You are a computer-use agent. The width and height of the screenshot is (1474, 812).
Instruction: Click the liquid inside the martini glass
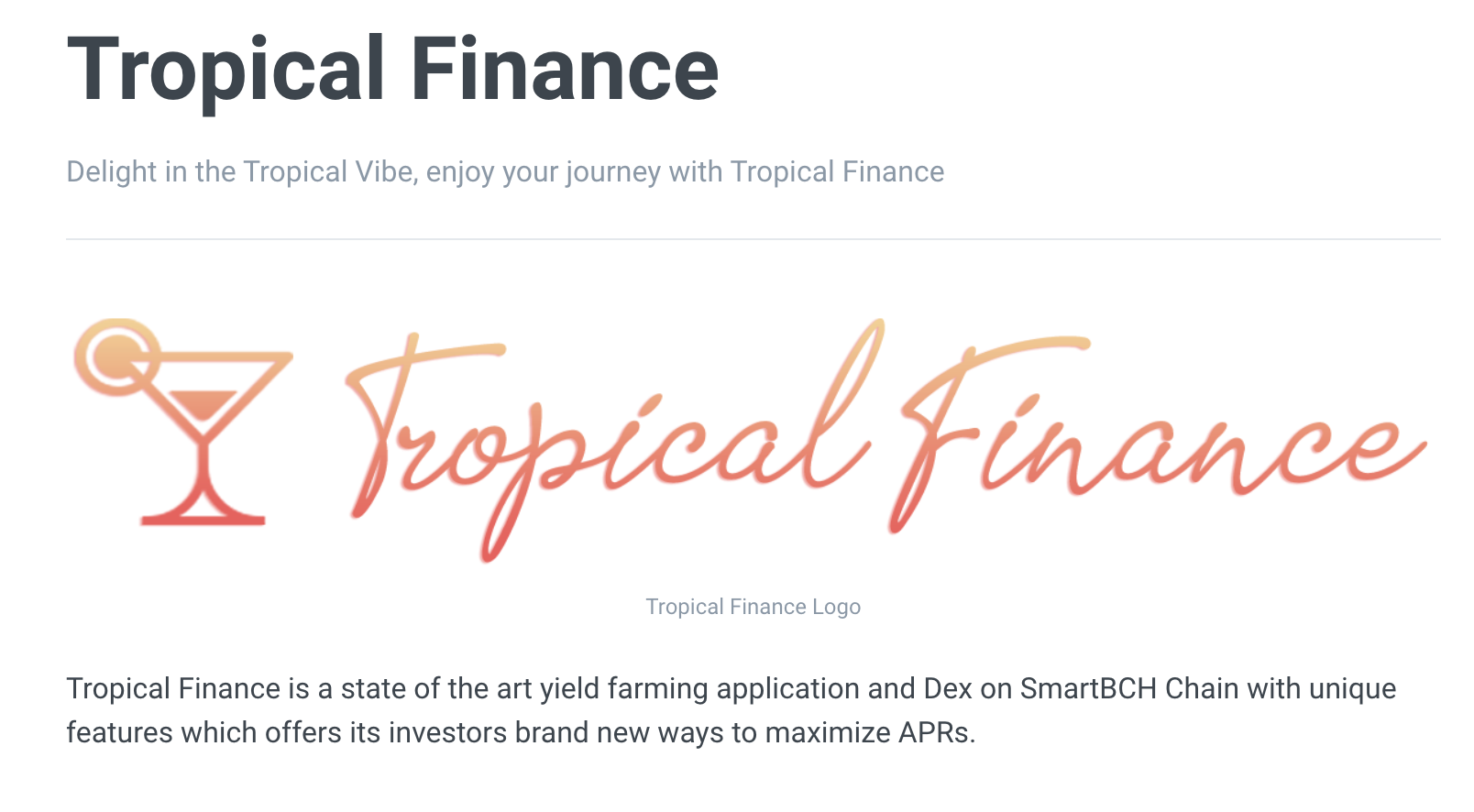pyautogui.click(x=203, y=404)
